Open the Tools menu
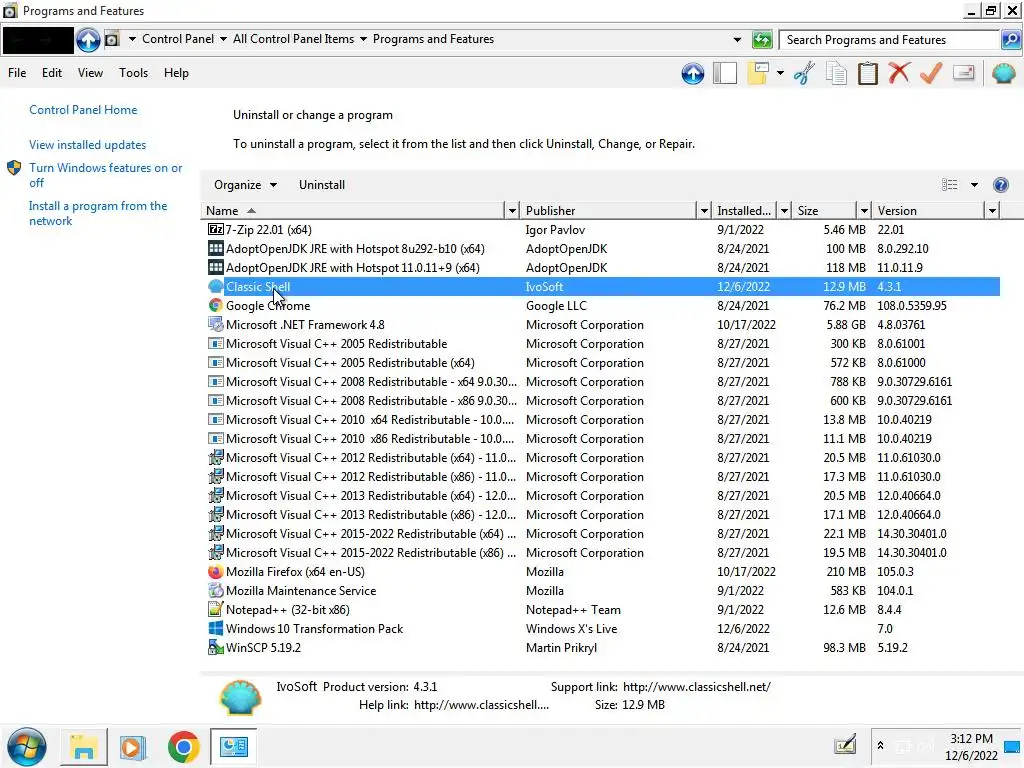The height and width of the screenshot is (768, 1024). (133, 73)
